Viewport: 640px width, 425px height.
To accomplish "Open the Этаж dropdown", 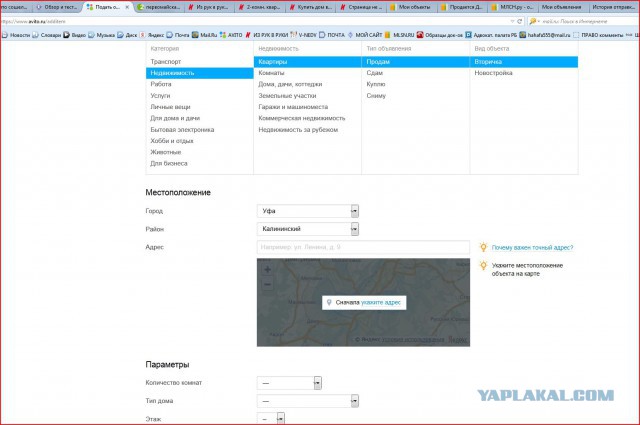I will (271, 418).
